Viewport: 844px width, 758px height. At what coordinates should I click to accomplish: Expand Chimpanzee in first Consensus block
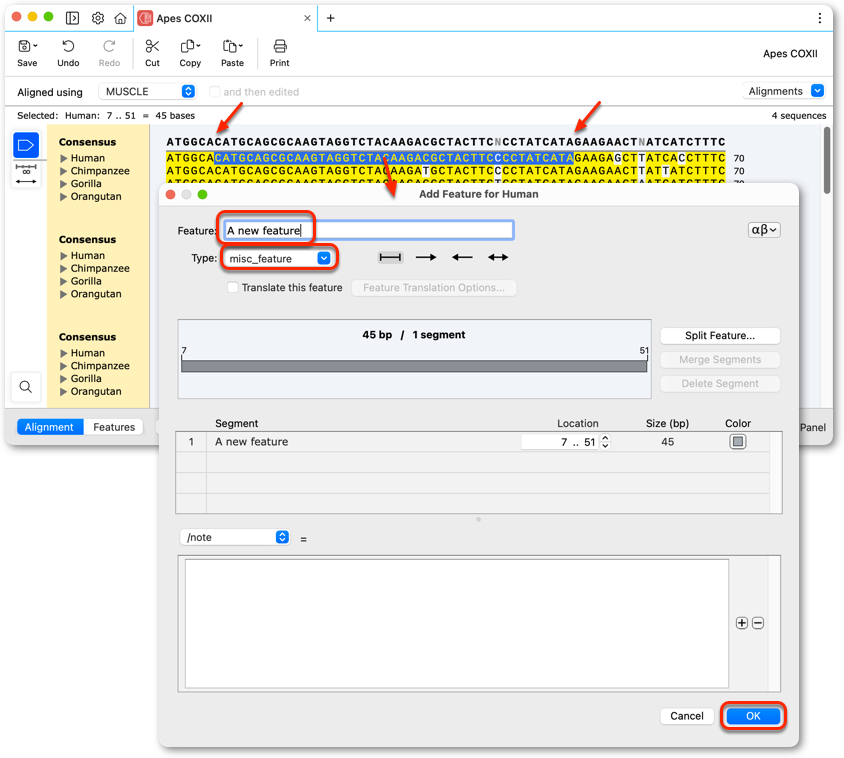(64, 171)
